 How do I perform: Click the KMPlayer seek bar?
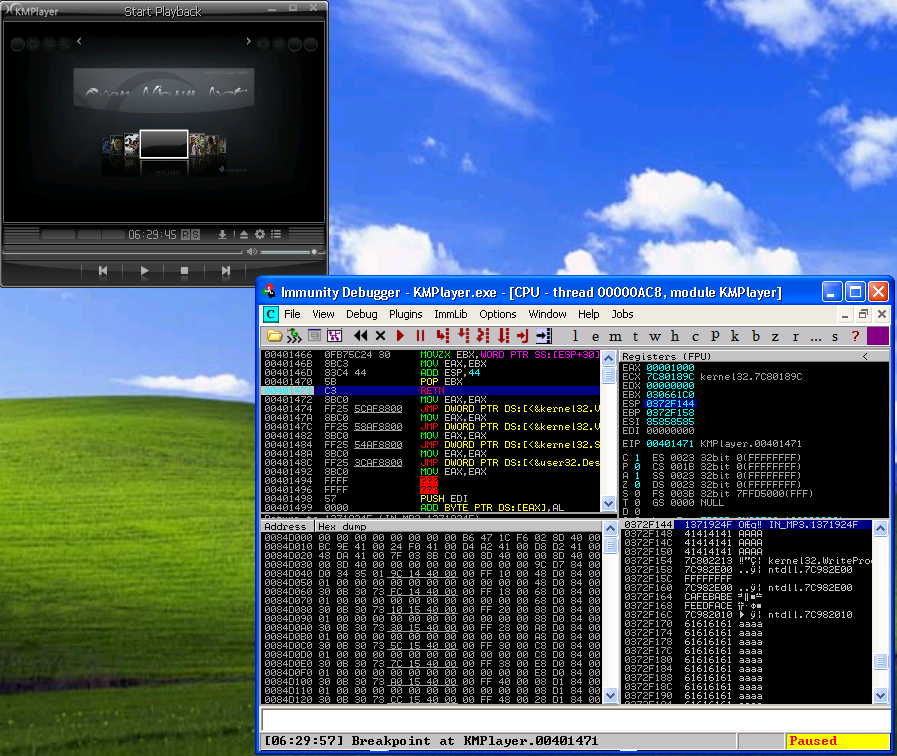coord(122,252)
